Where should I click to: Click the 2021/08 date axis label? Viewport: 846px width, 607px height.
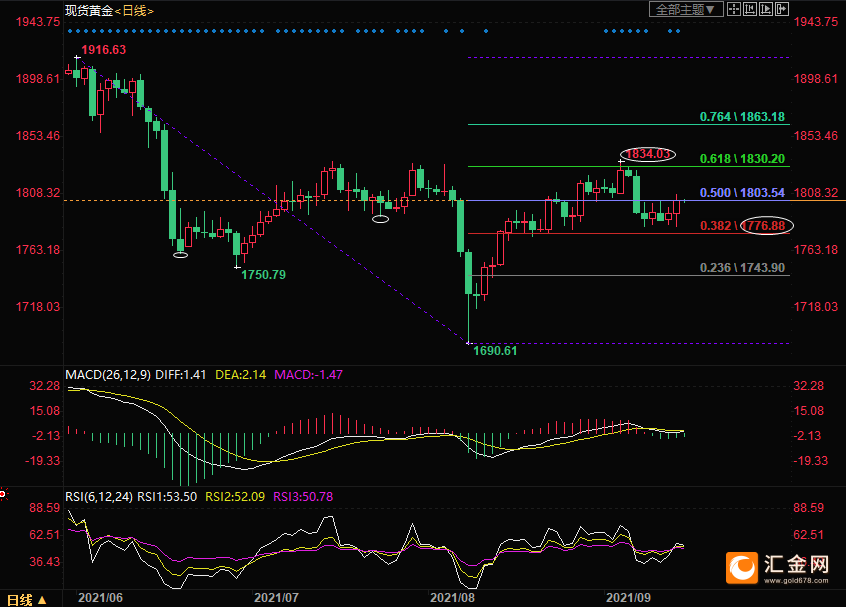(x=452, y=598)
